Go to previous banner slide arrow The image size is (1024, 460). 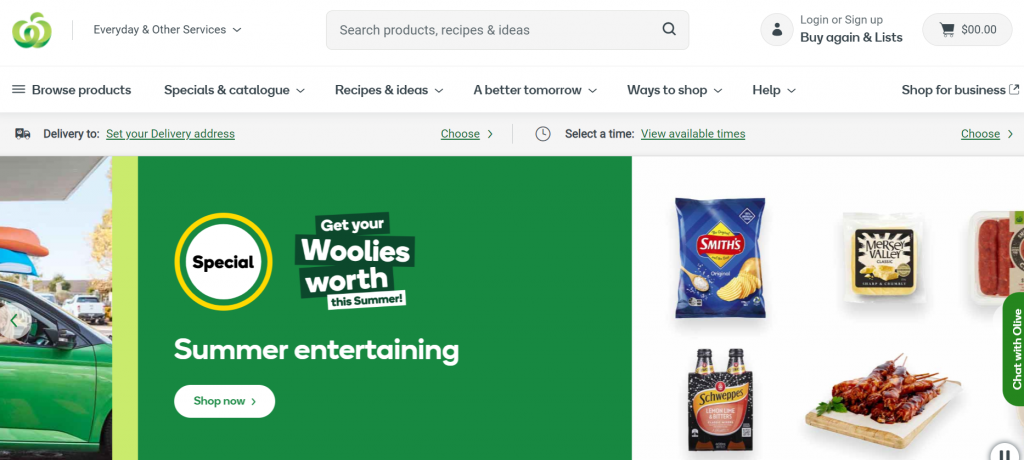click(x=14, y=320)
